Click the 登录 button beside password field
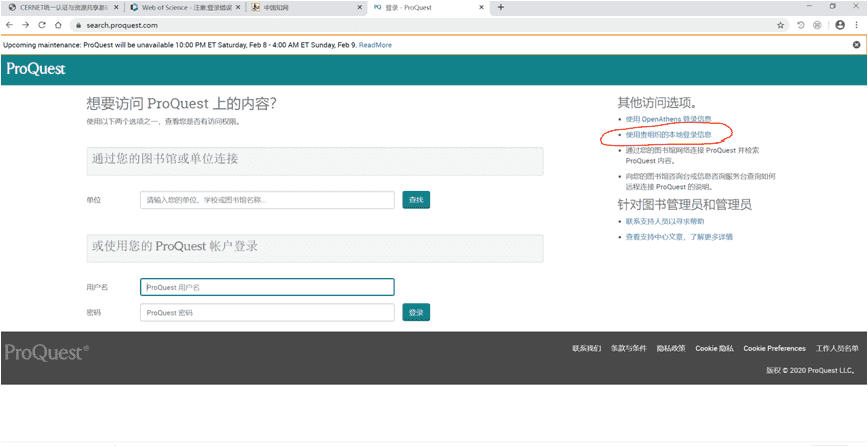Viewport: 868px width, 447px height. [x=416, y=312]
